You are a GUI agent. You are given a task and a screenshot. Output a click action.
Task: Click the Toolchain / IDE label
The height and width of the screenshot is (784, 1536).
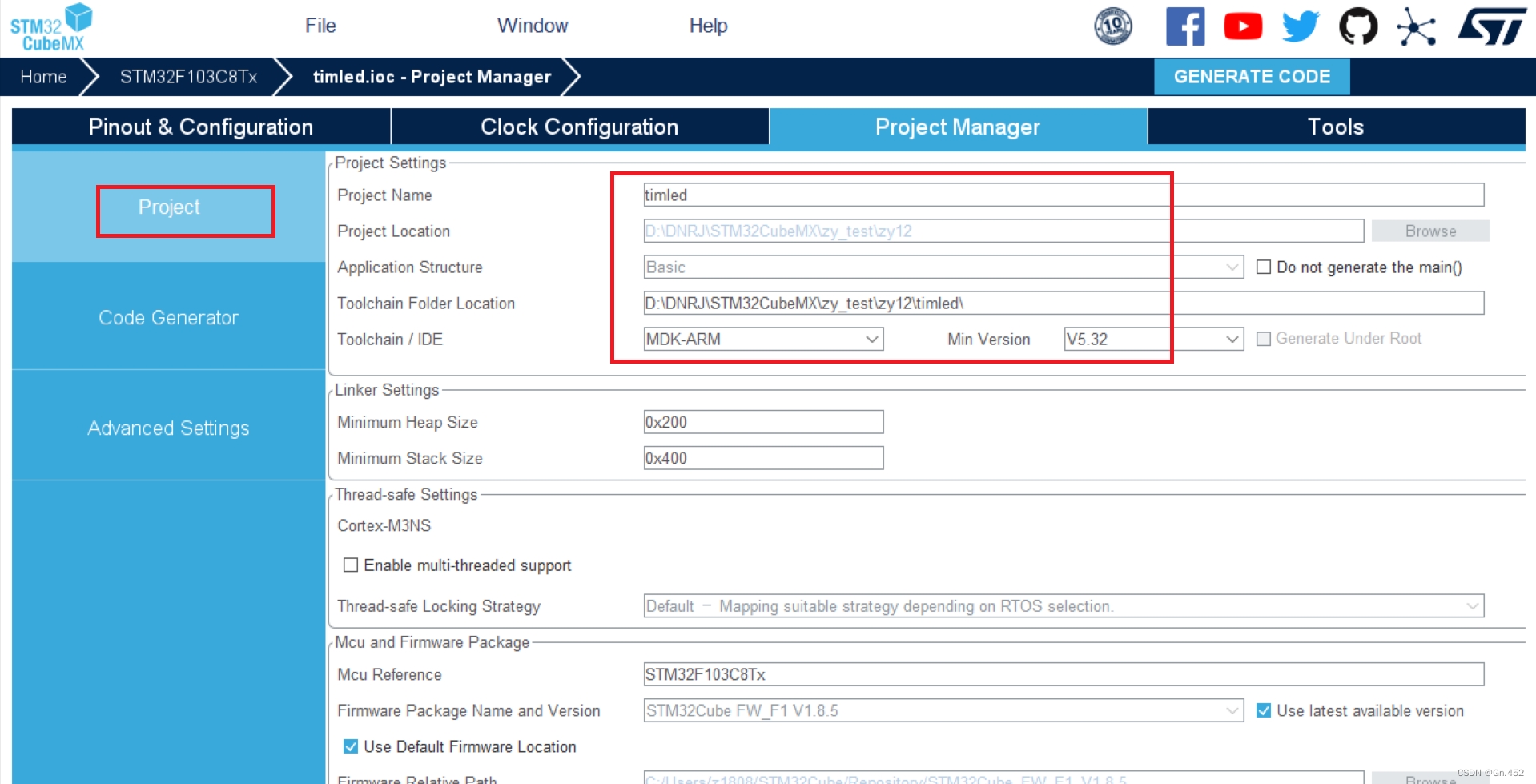(390, 339)
